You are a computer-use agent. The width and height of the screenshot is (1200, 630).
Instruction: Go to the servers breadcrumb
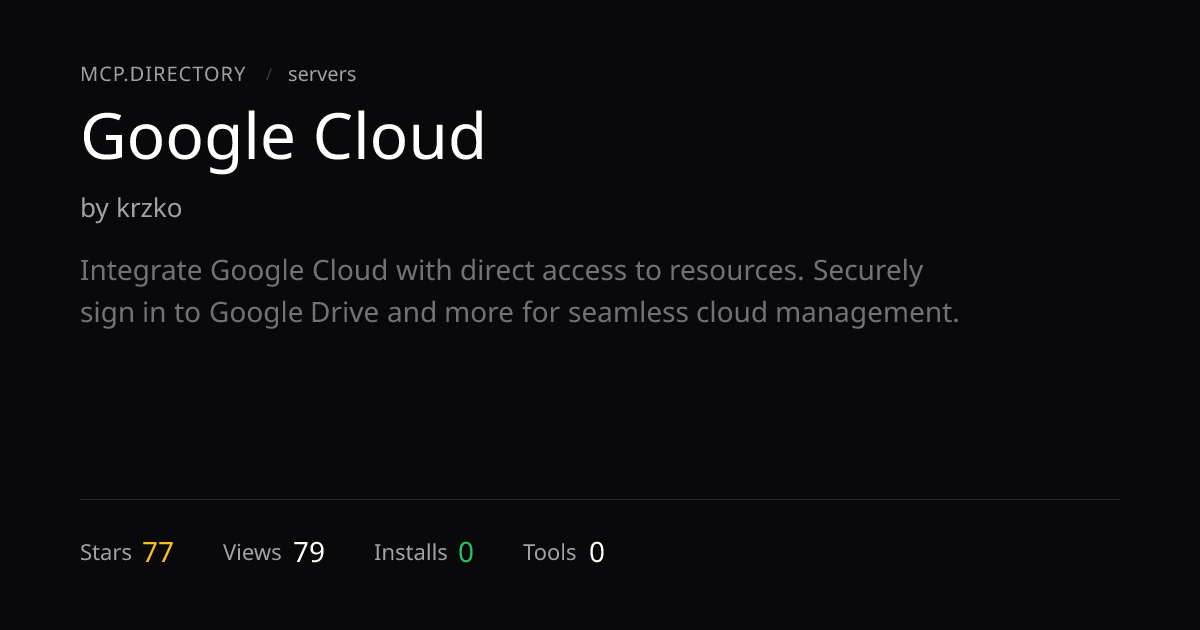pos(322,74)
